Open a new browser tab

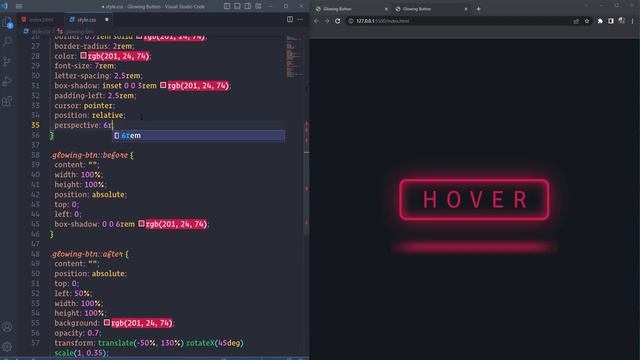[478, 9]
